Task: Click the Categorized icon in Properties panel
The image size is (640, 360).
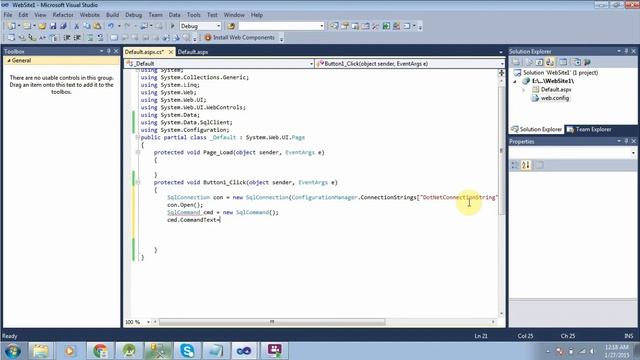Action: pos(515,165)
